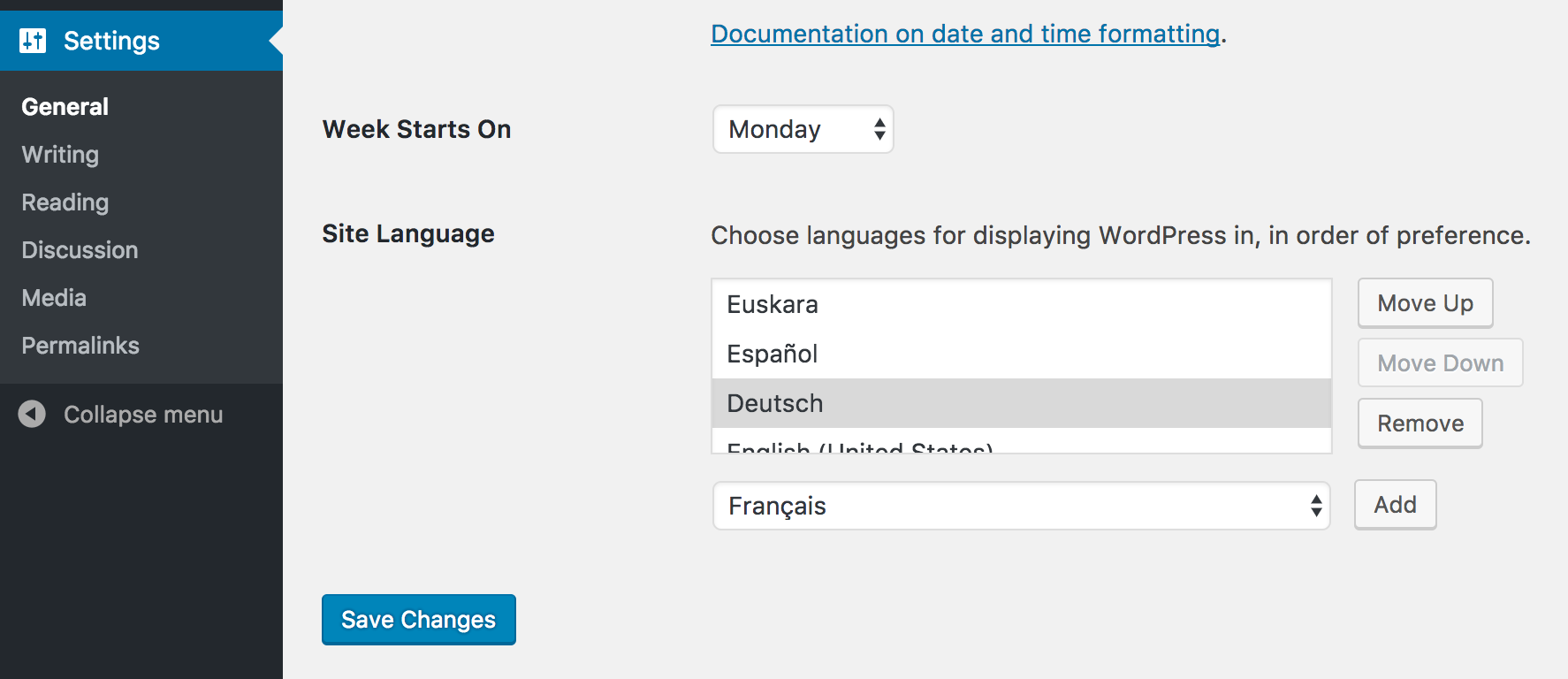1568x679 pixels.
Task: Go to Writing settings
Action: point(60,155)
